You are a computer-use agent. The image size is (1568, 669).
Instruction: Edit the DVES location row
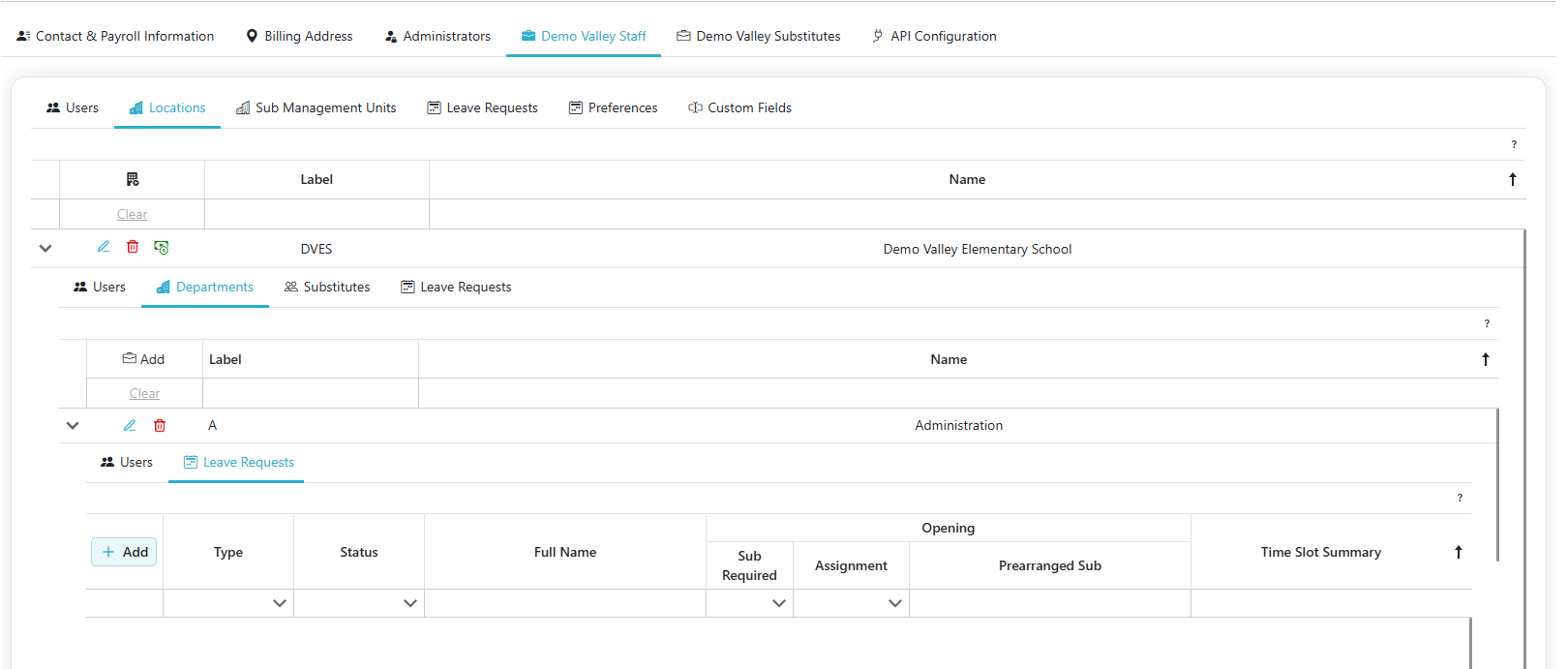pyautogui.click(x=104, y=247)
